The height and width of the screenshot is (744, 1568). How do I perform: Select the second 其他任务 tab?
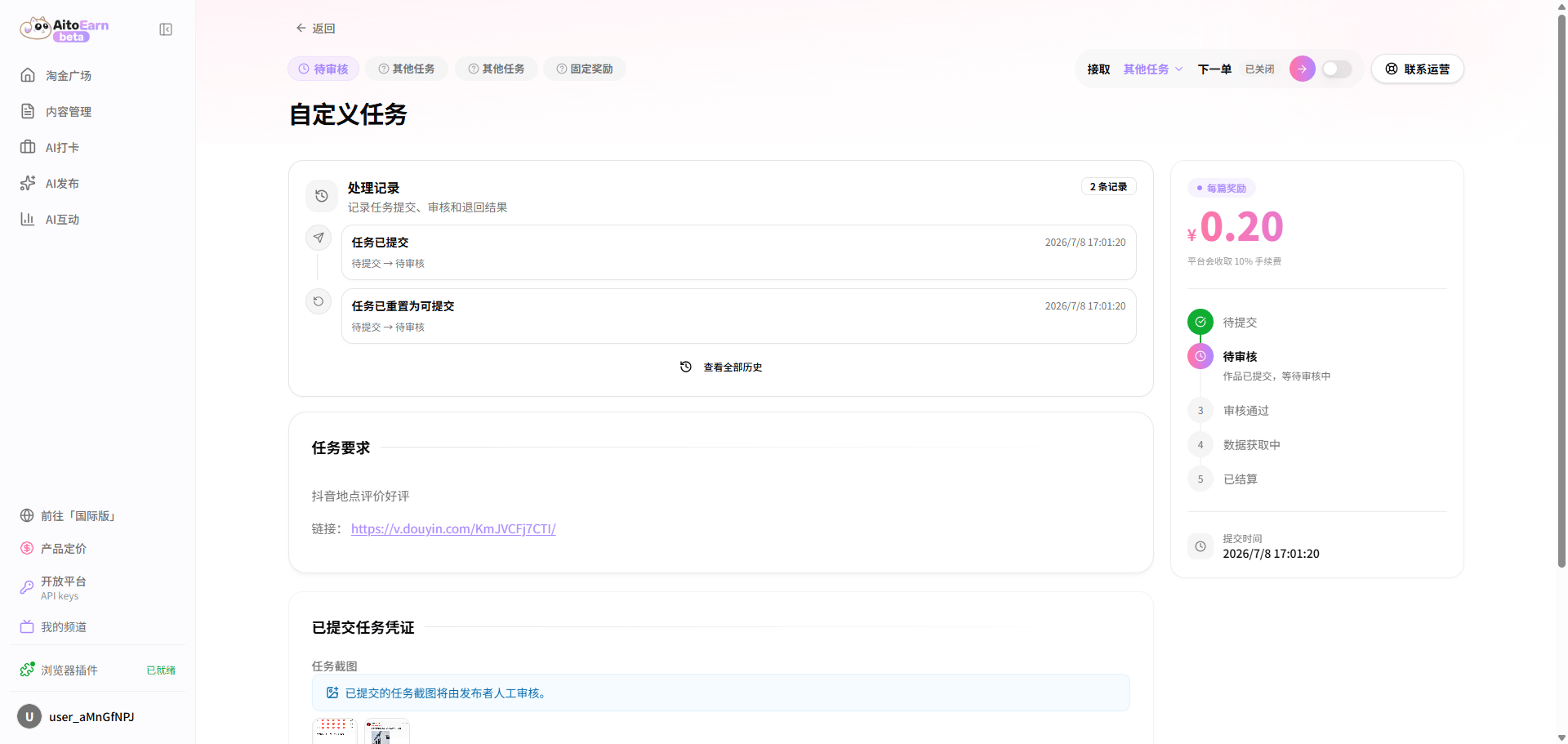497,69
